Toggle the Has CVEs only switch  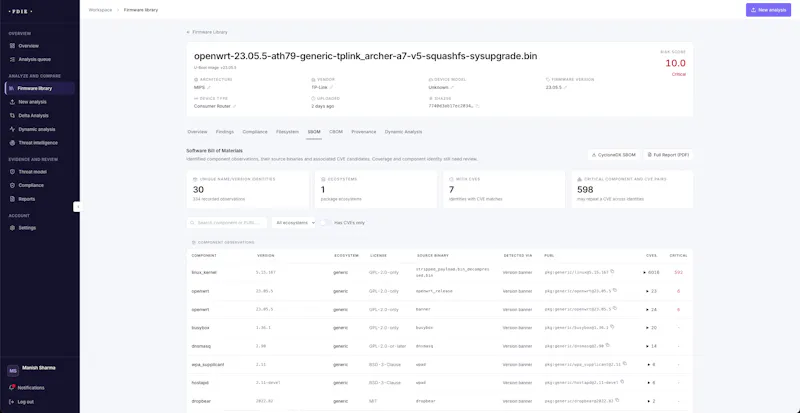coord(325,223)
